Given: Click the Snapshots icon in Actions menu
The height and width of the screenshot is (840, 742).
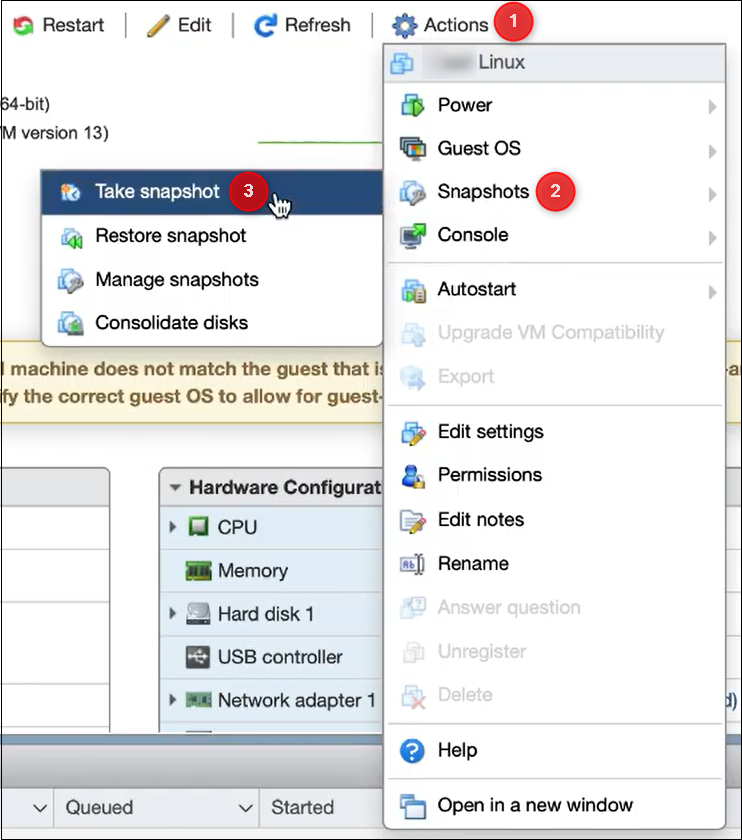Looking at the screenshot, I should [x=413, y=192].
